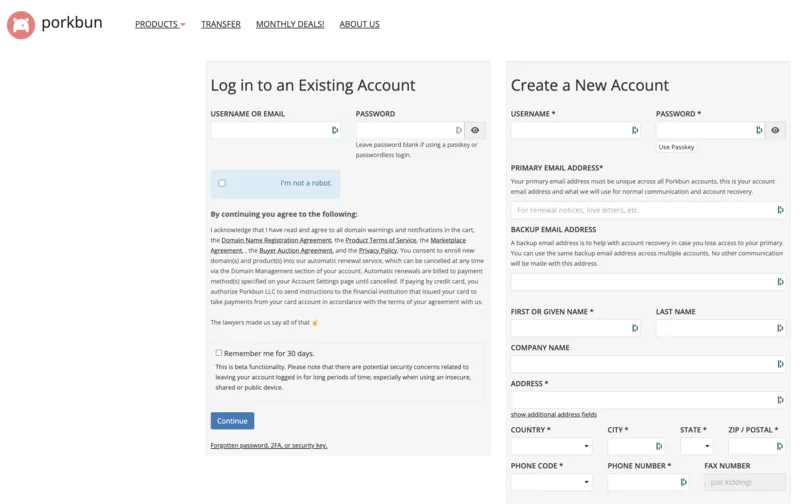The height and width of the screenshot is (504, 800).
Task: Click autofill icon in address field
Action: point(780,400)
